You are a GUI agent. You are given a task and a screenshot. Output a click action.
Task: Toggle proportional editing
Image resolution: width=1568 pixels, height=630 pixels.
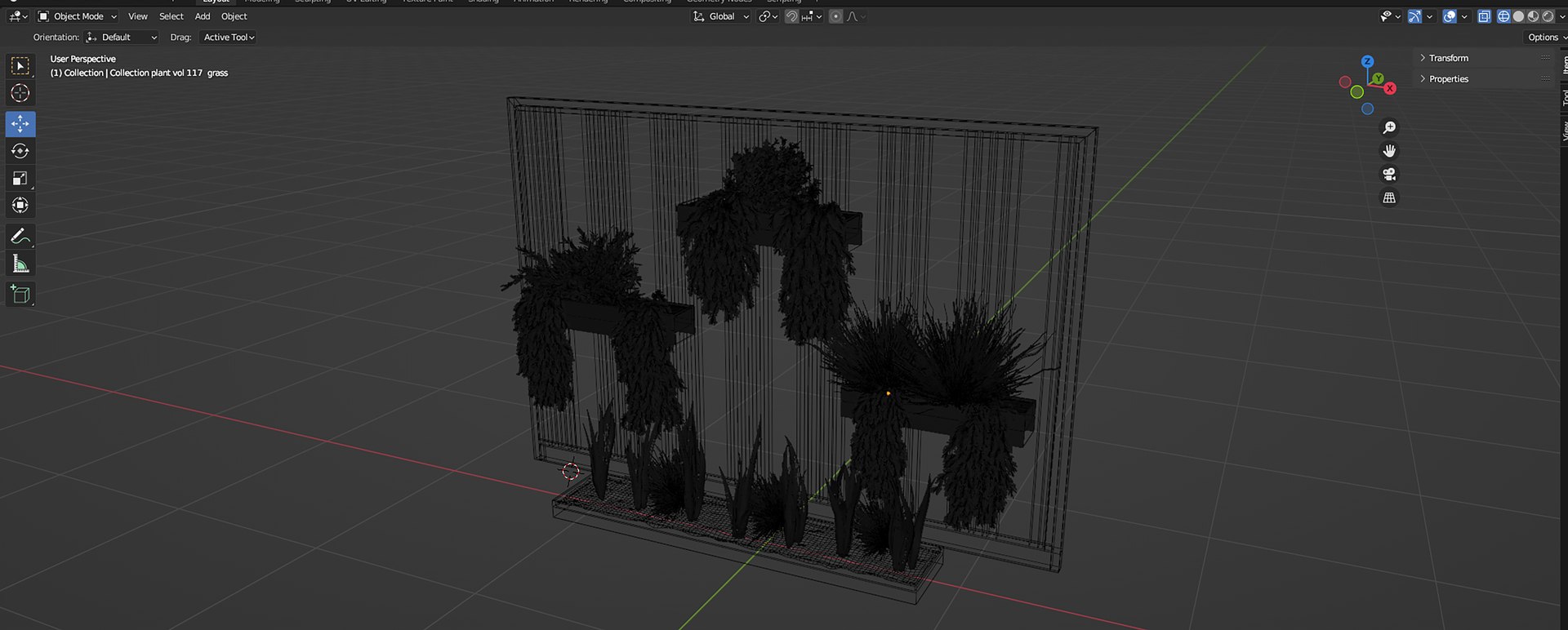(835, 16)
